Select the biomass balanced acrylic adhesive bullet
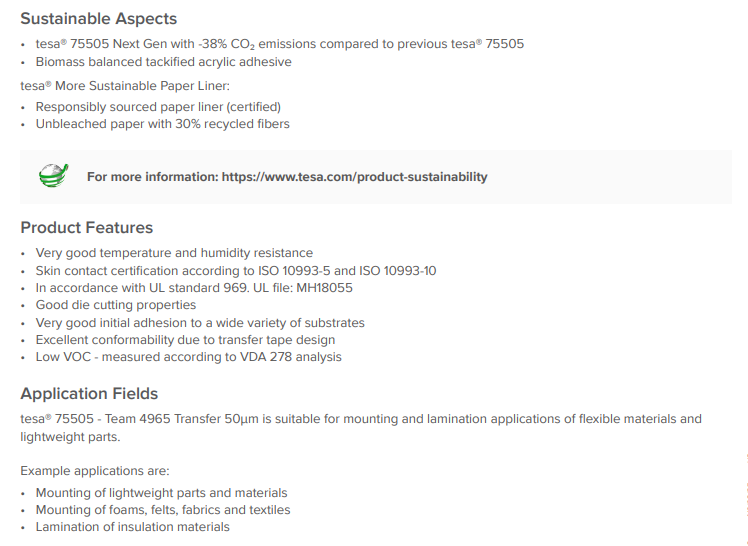The width and height of the screenshot is (748, 546). [x=163, y=62]
